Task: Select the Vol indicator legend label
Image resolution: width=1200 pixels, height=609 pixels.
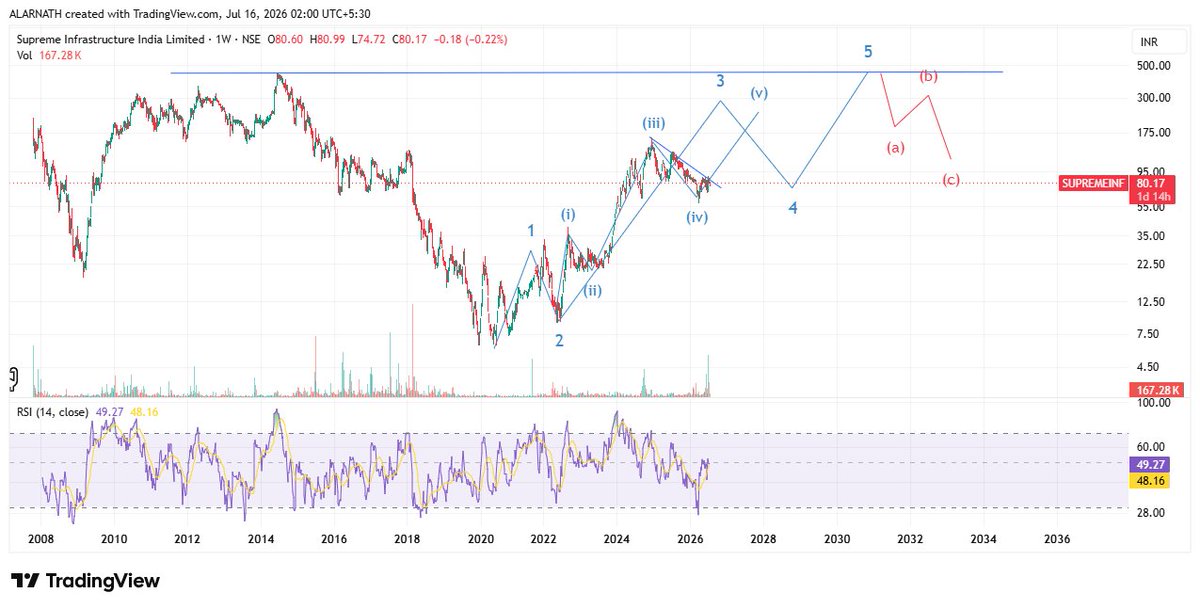Action: pyautogui.click(x=23, y=56)
